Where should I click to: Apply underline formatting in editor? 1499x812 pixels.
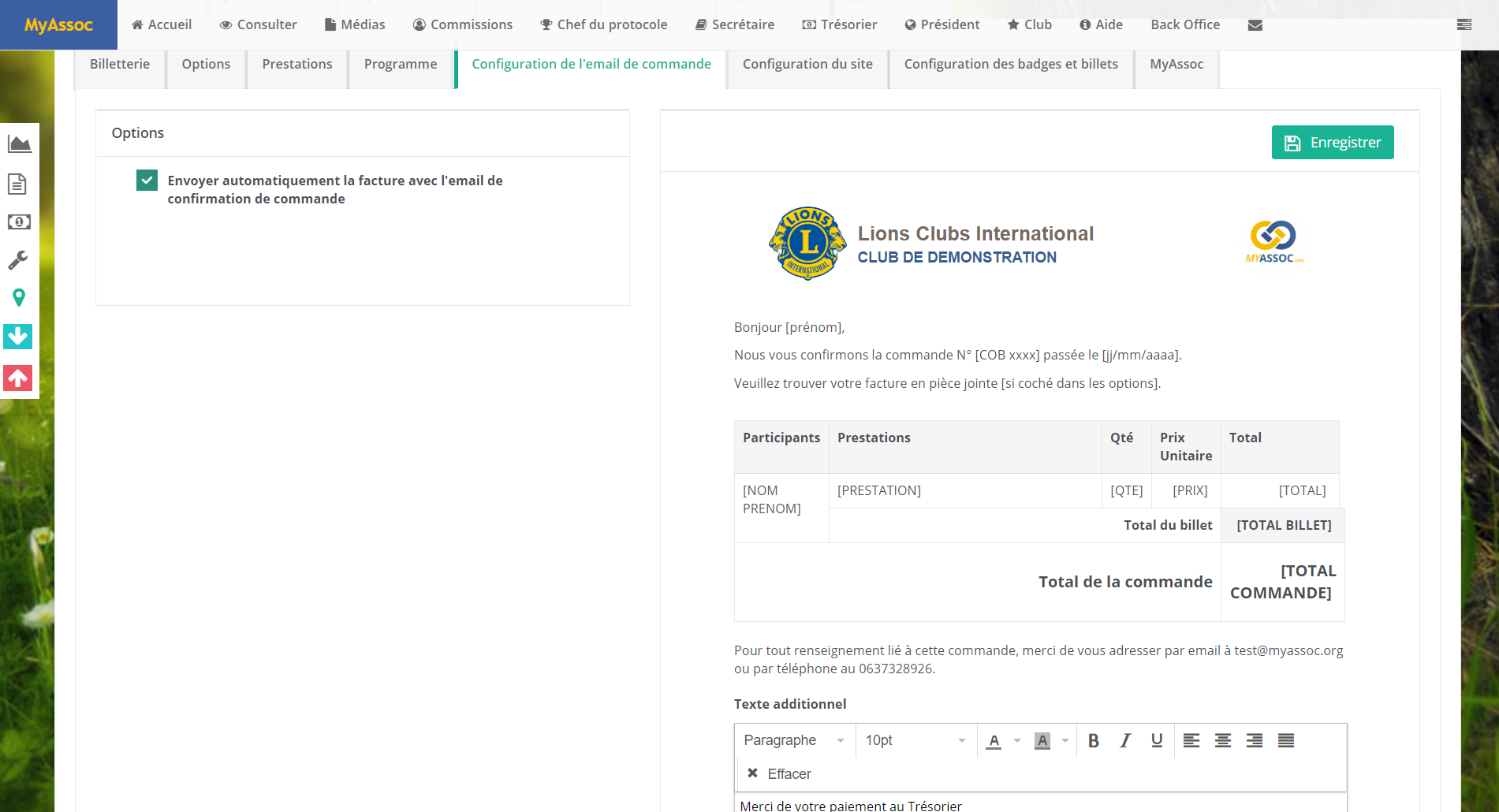click(x=1157, y=740)
